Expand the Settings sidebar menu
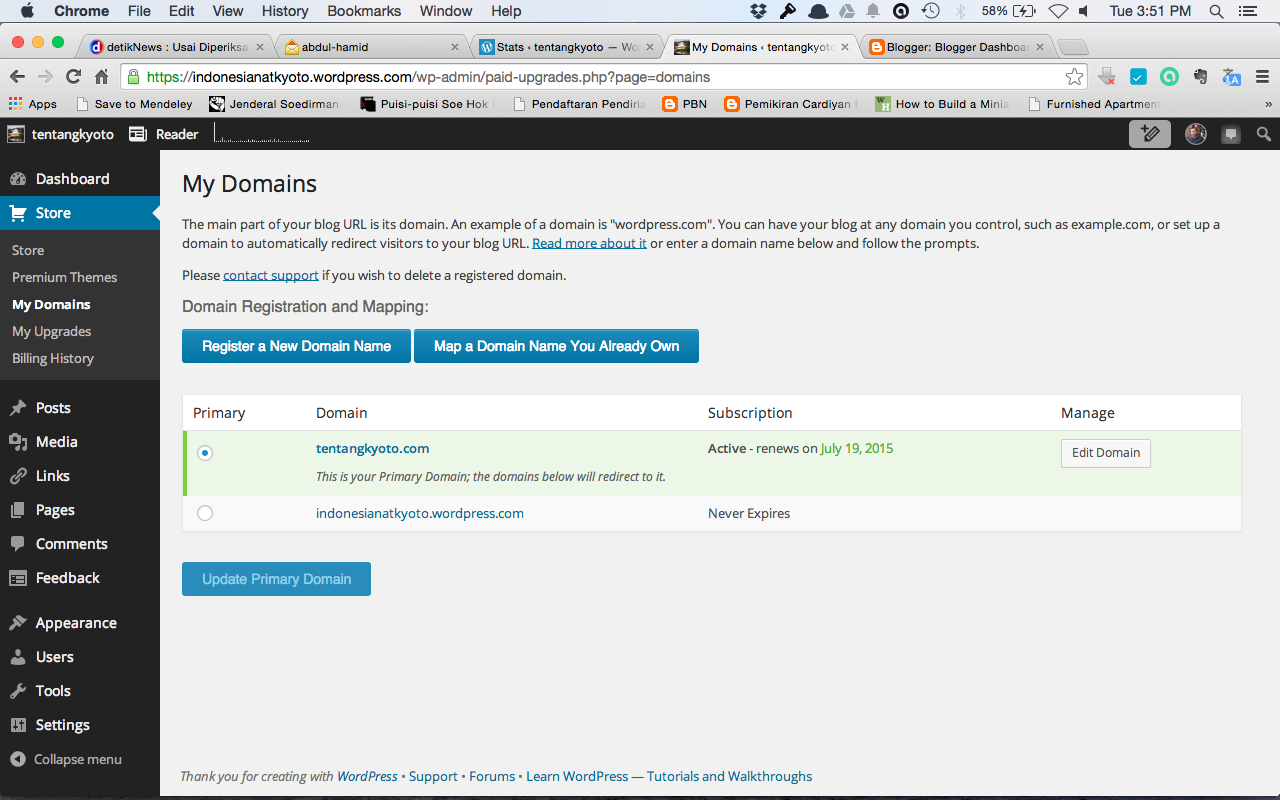 pyautogui.click(x=62, y=725)
